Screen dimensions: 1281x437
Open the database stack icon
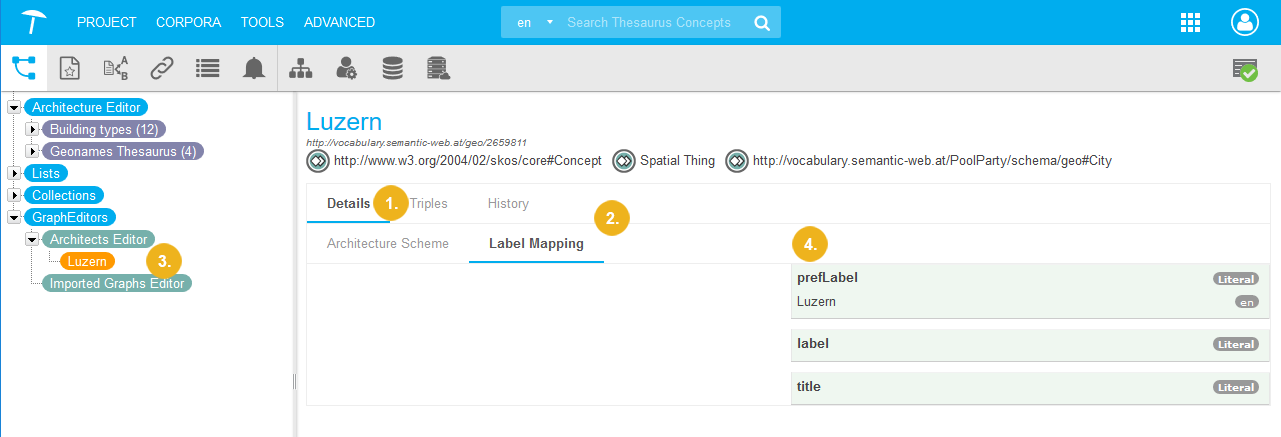[x=392, y=68]
